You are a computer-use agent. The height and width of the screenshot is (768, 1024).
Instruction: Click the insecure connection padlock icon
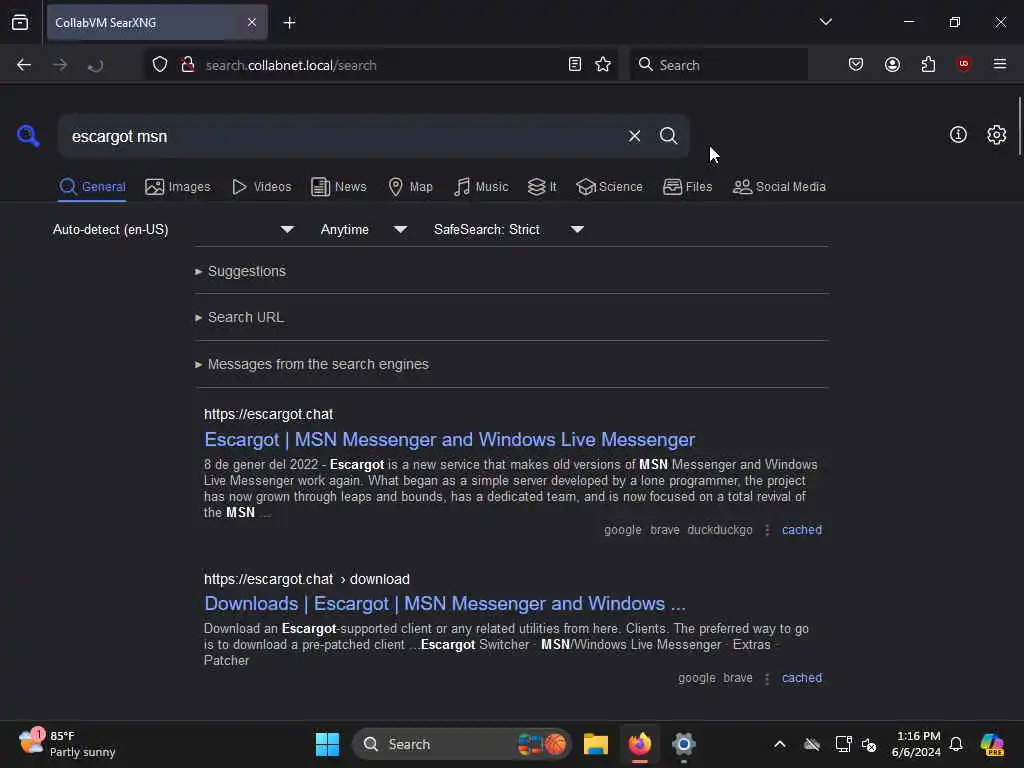[187, 65]
